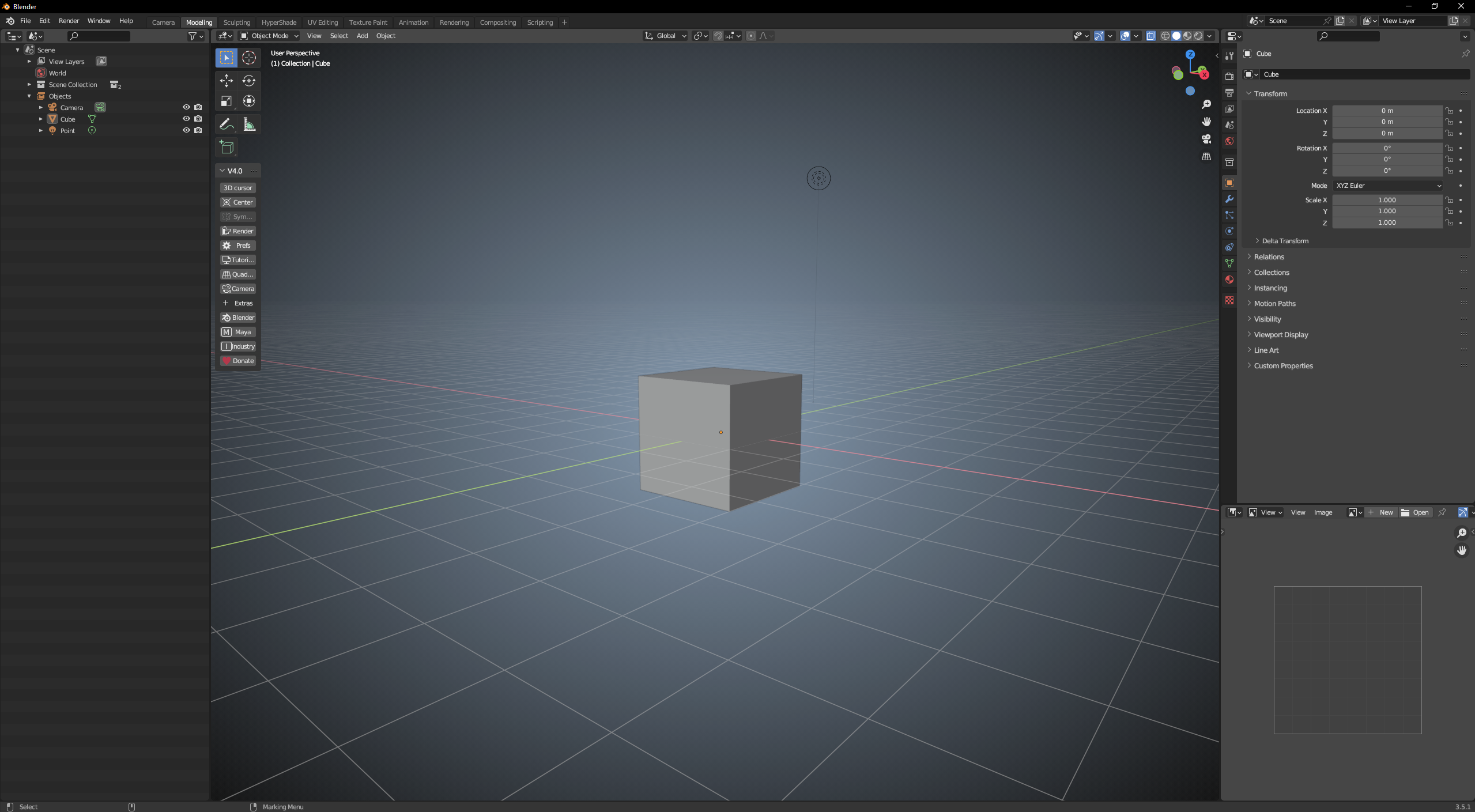Select the Rotate tool icon

[249, 81]
